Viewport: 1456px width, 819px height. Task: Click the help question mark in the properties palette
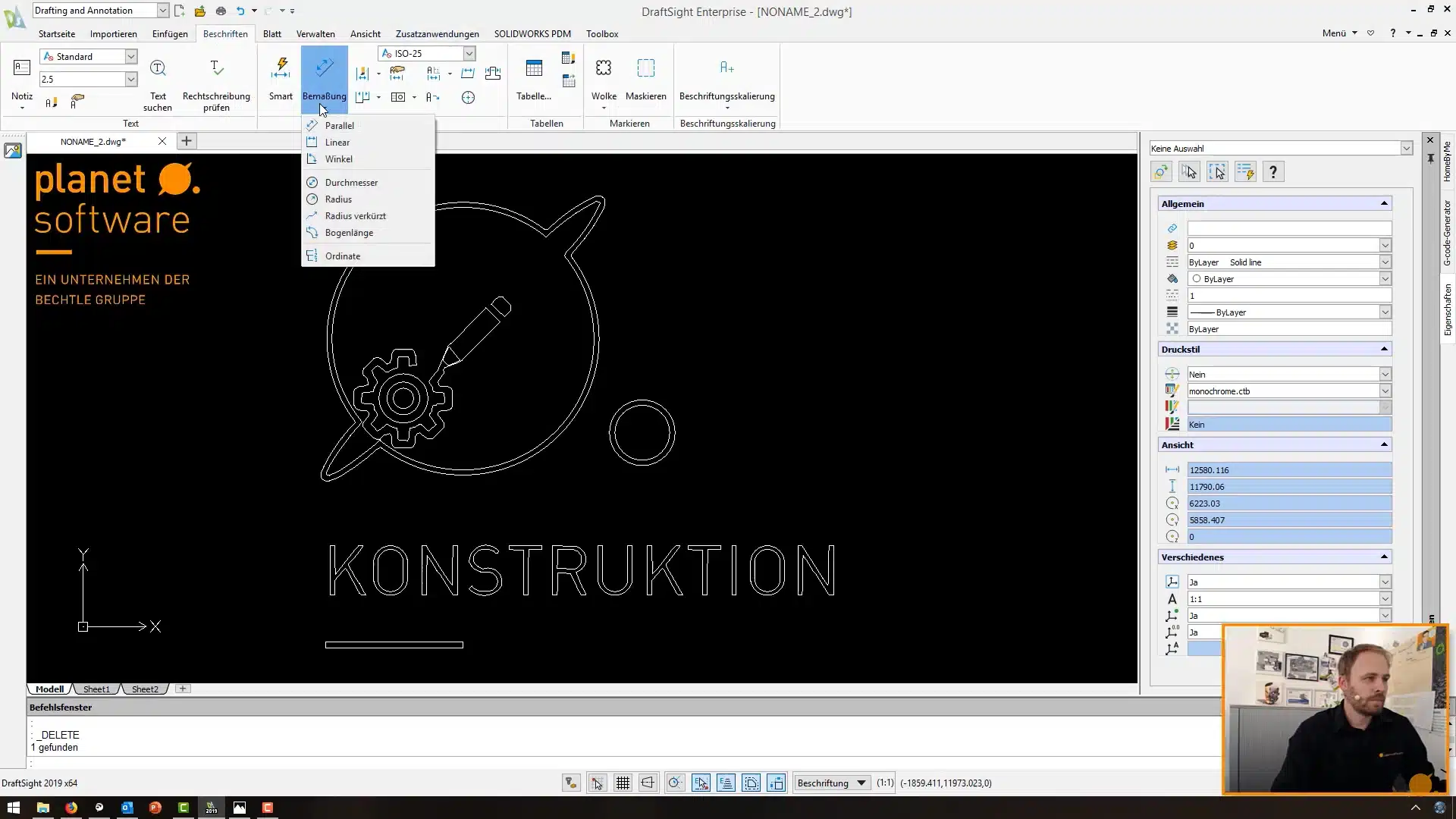pyautogui.click(x=1273, y=171)
